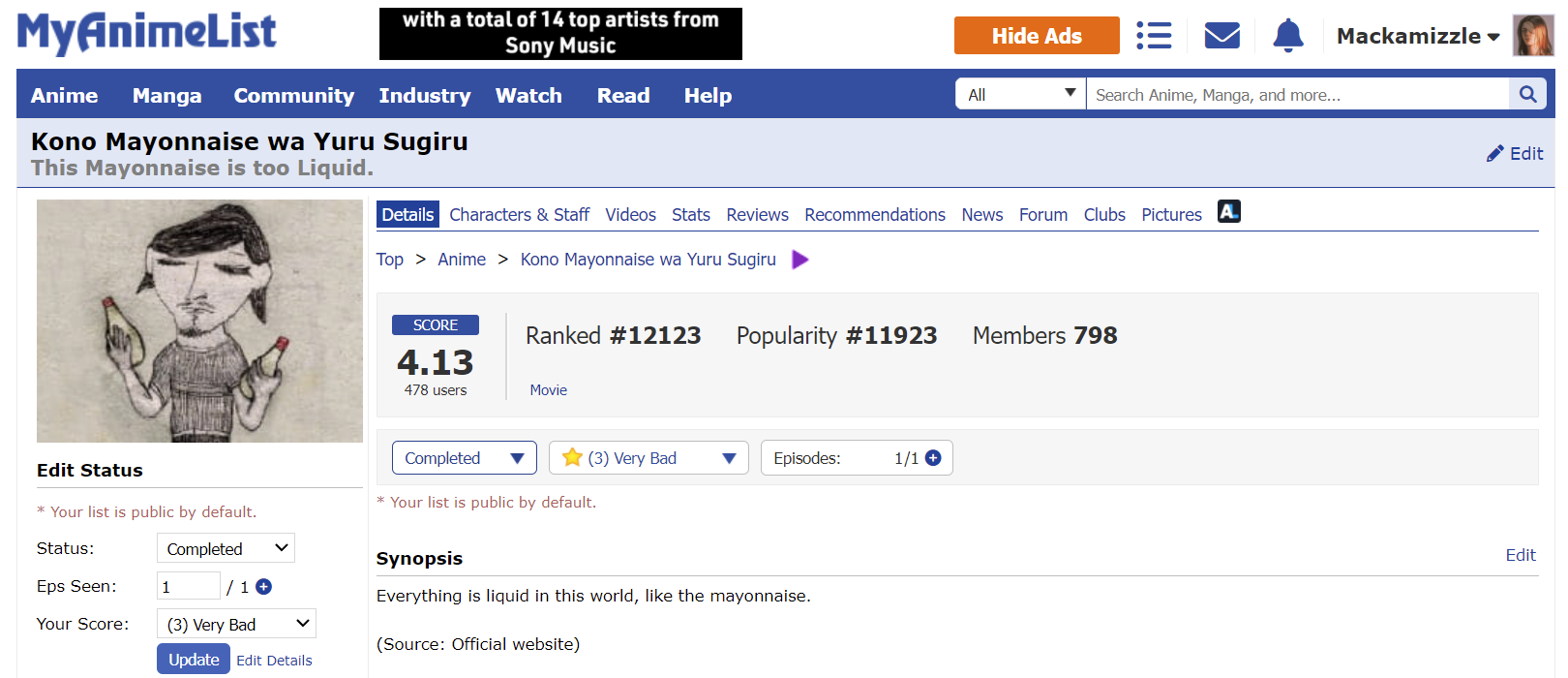This screenshot has height=678, width=1568.
Task: Open the notifications bell icon
Action: pos(1287,36)
